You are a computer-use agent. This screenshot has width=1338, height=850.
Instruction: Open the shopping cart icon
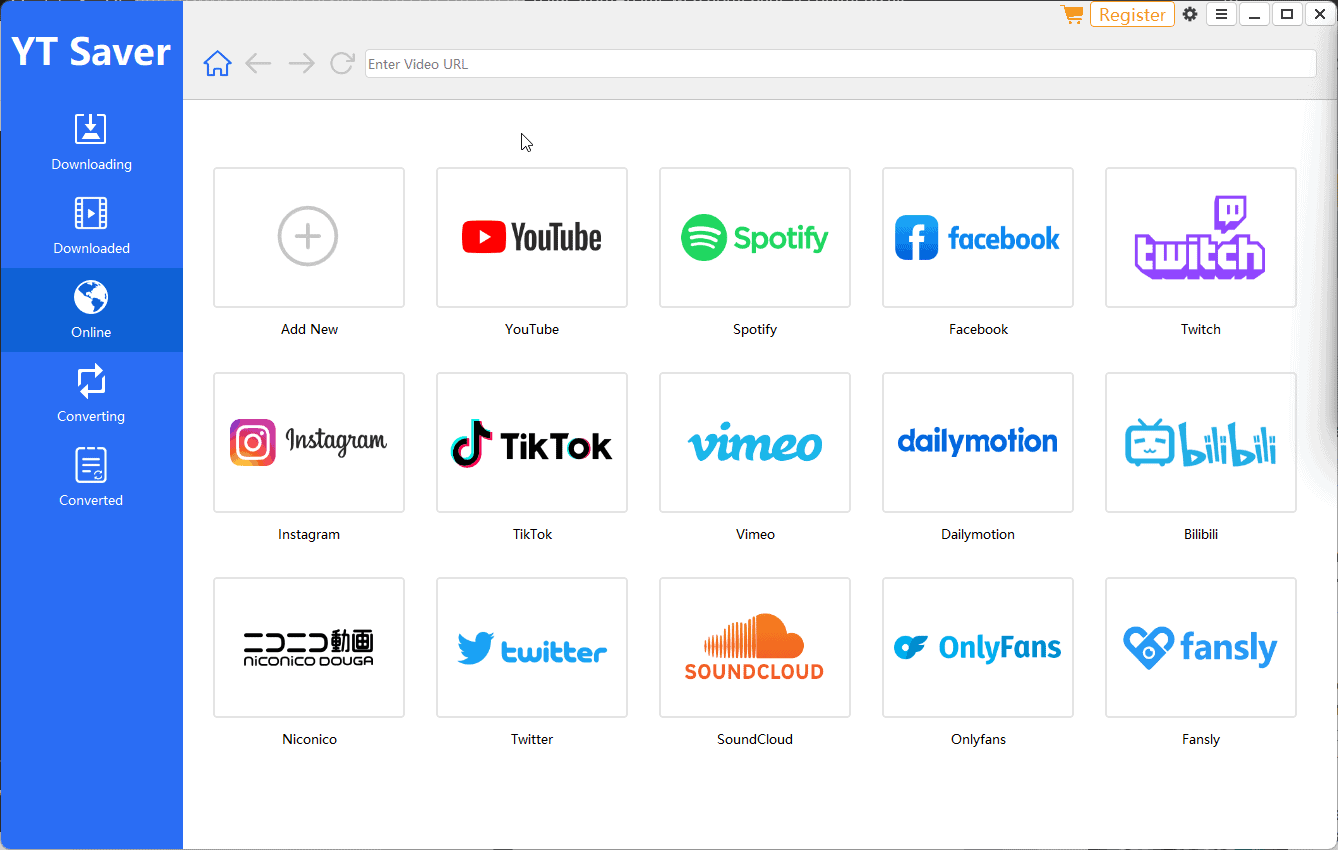point(1071,15)
